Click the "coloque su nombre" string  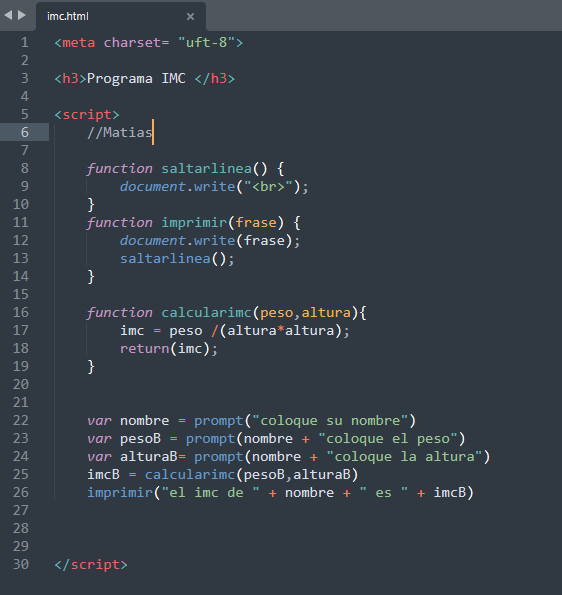coord(331,420)
